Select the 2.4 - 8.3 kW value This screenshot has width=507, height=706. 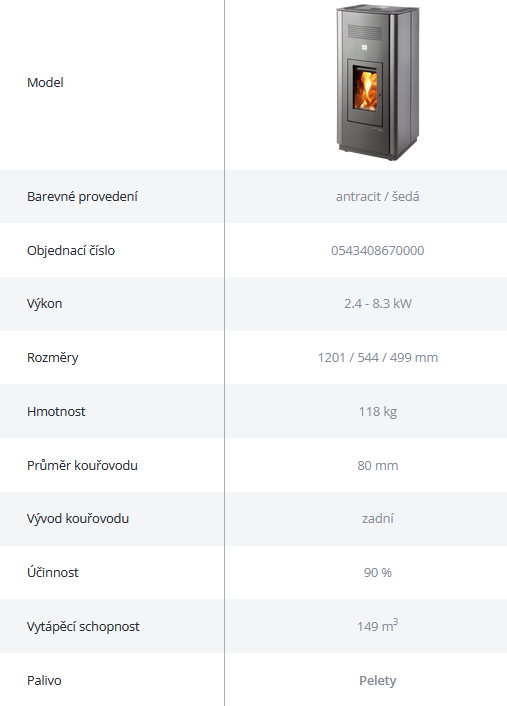coord(377,303)
